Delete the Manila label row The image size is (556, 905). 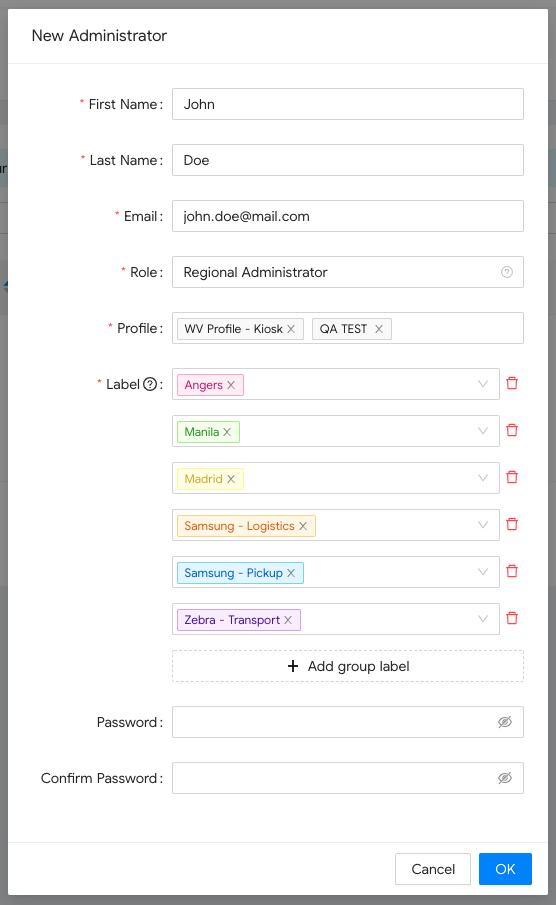(x=512, y=430)
